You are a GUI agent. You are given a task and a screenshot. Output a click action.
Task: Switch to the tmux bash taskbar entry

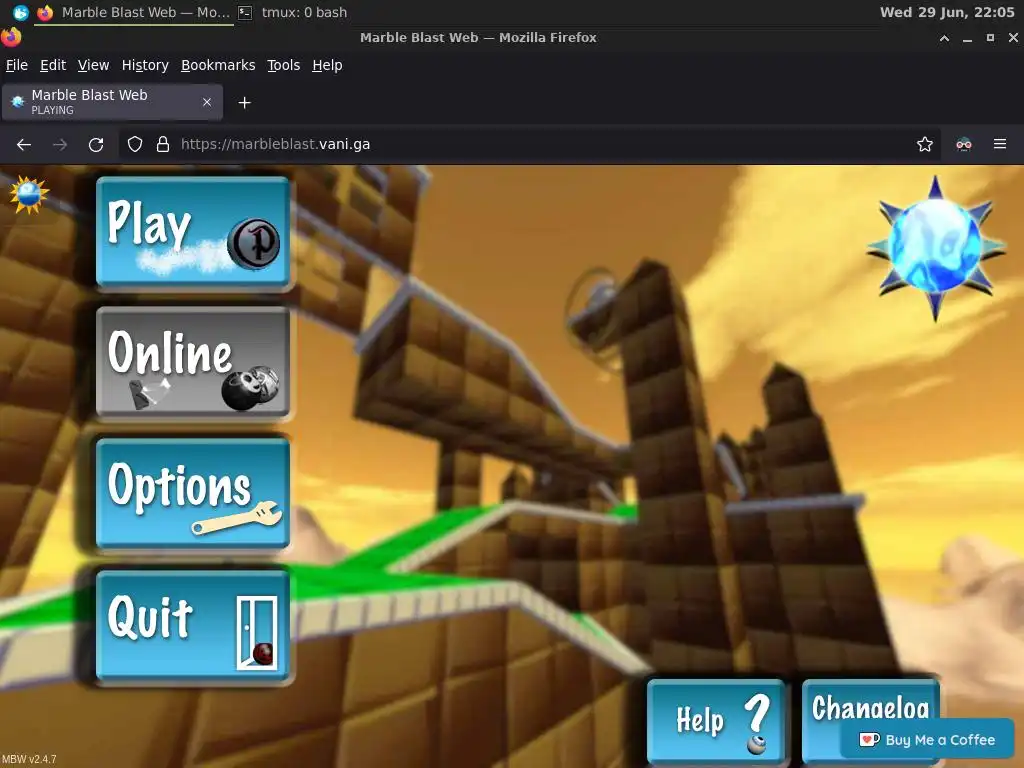coord(293,12)
